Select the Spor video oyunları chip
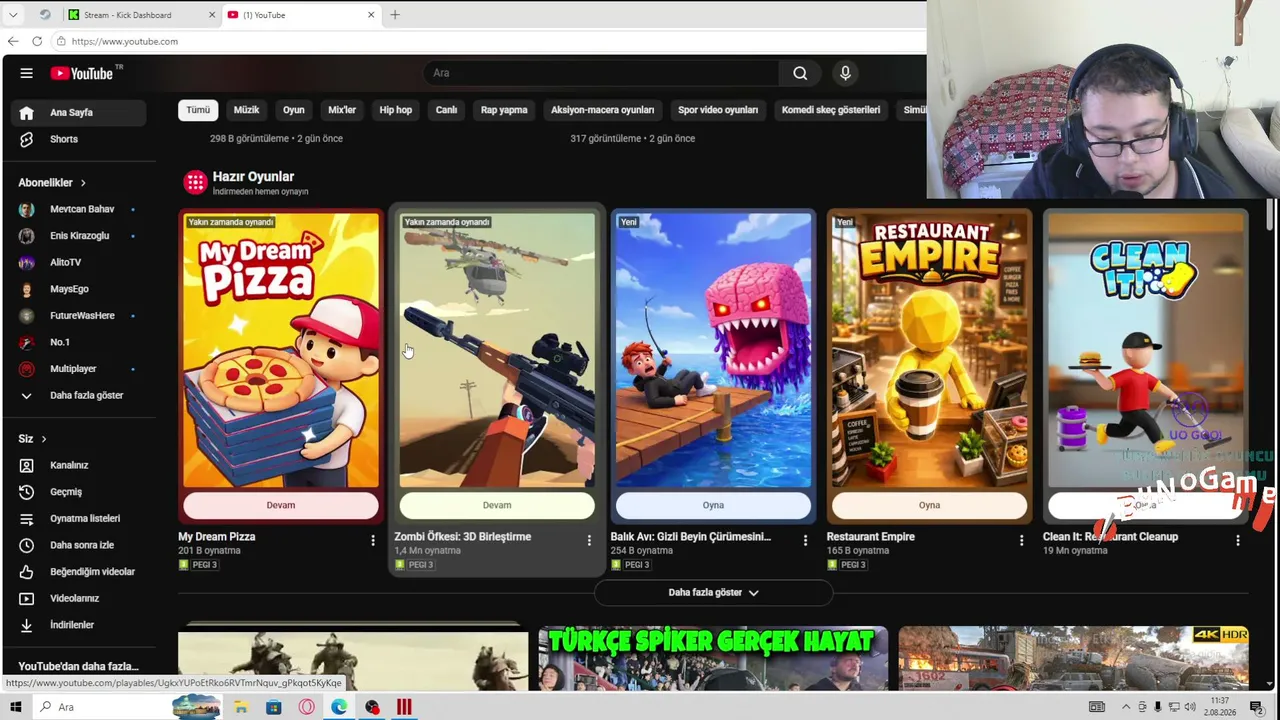Screen dimensions: 1280x720 point(718,110)
